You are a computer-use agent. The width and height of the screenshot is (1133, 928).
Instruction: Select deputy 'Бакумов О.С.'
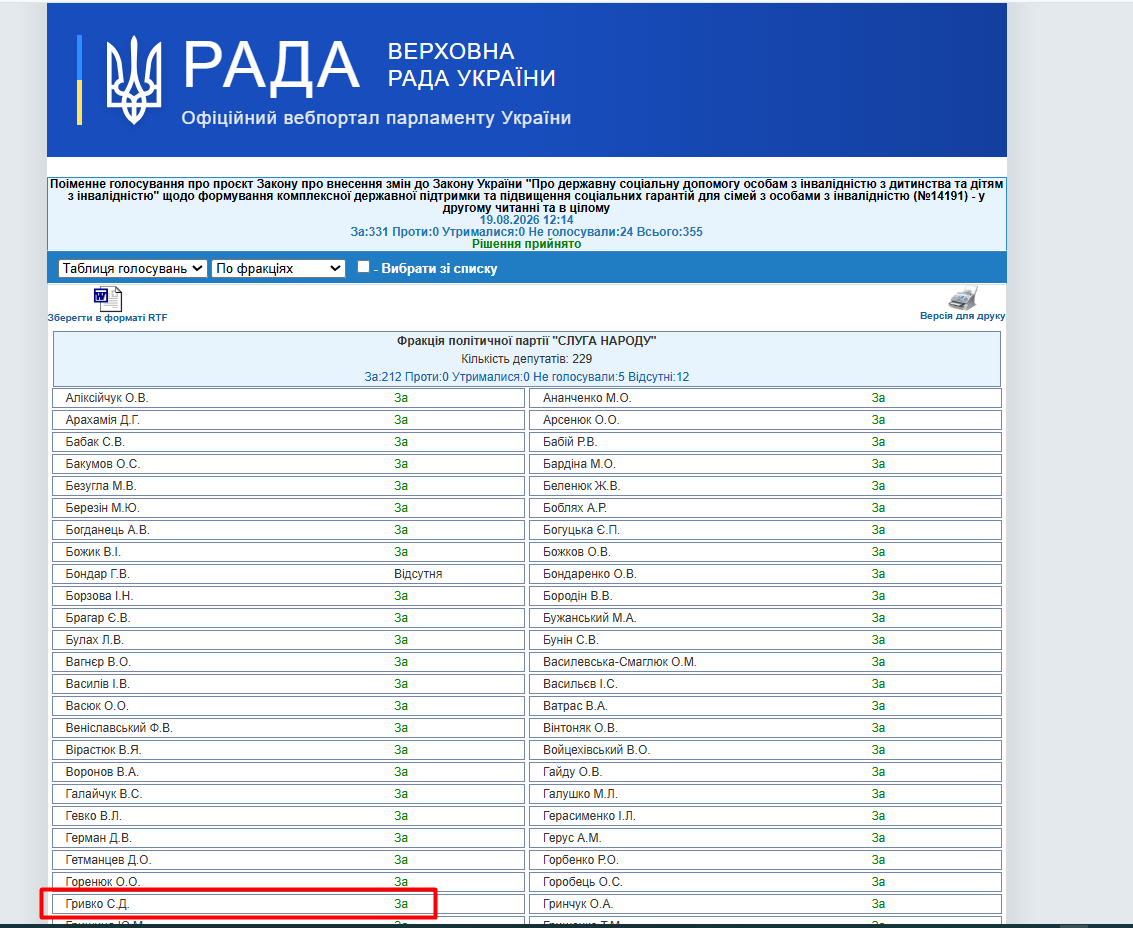pos(103,464)
